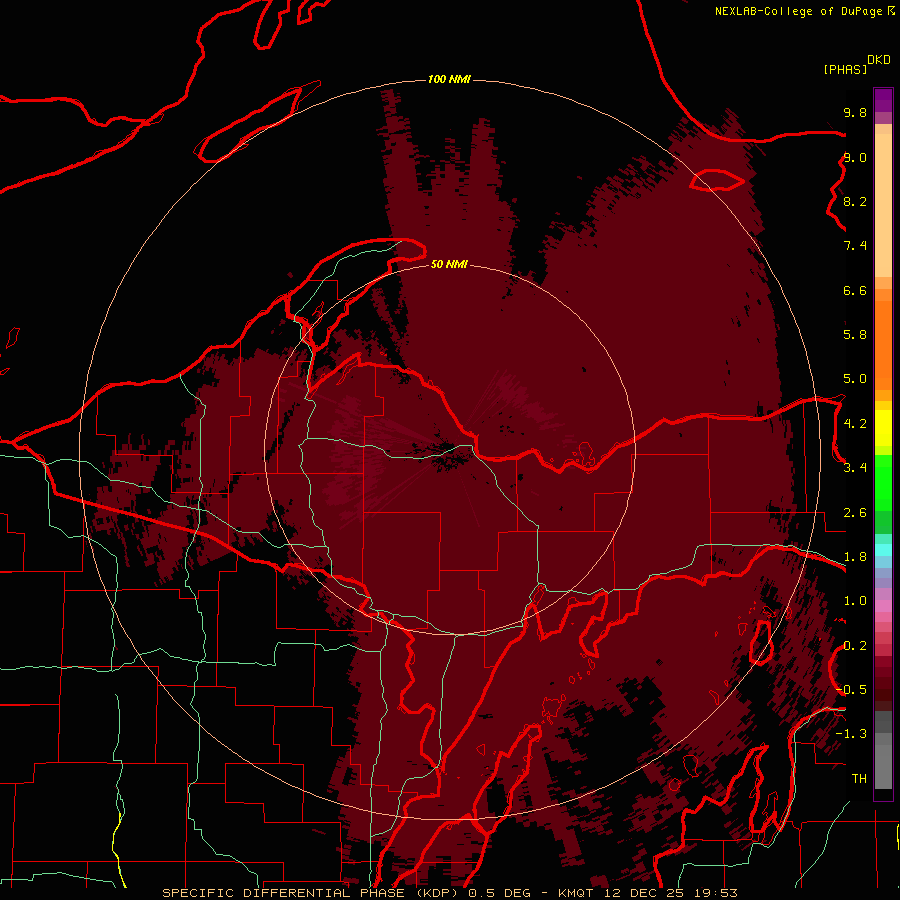Viewport: 900px width, 900px height.
Task: Click the Specific Differential Phase (KDP) caption
Action: 313,893
